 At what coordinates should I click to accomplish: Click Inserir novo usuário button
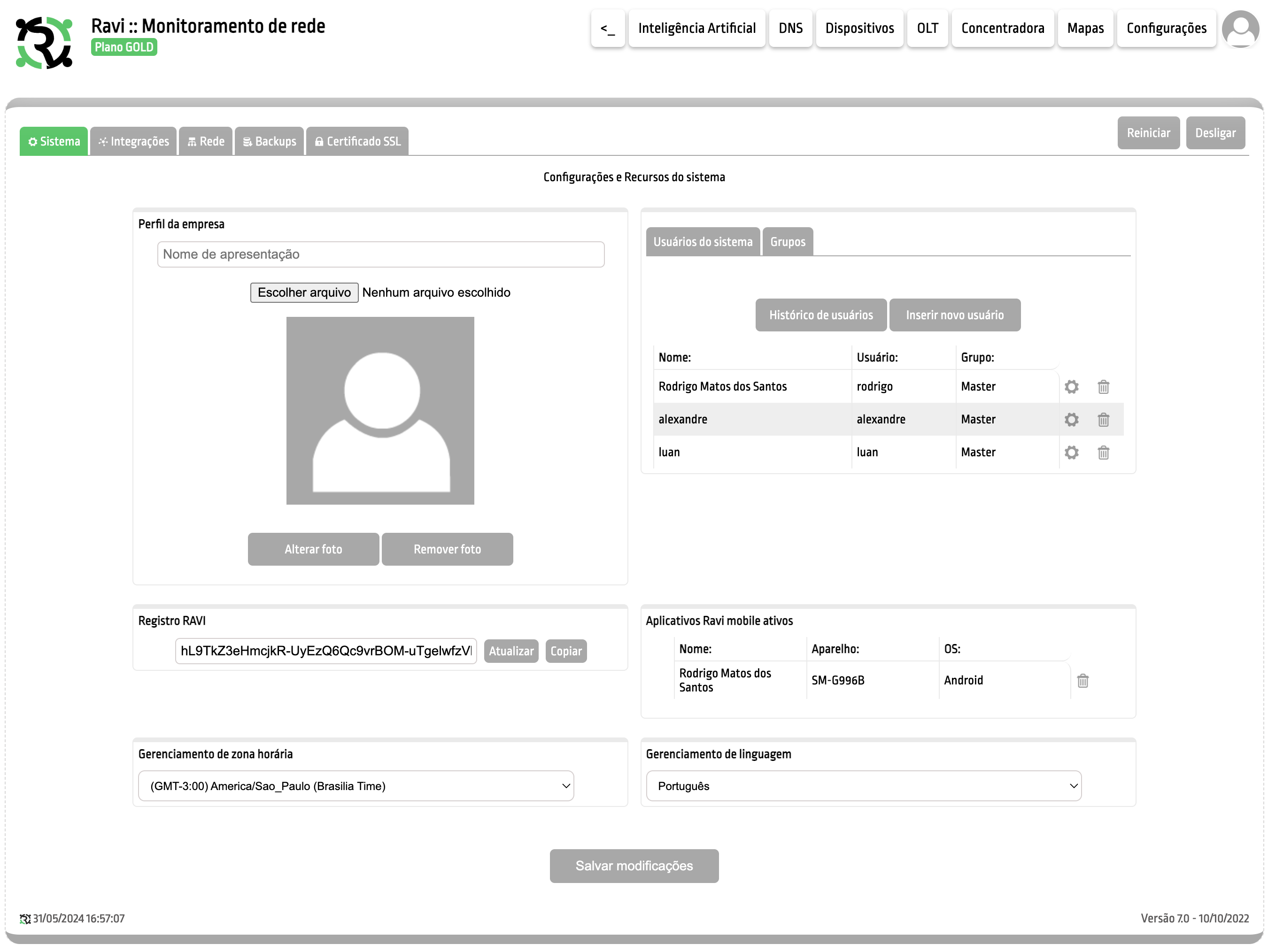954,315
